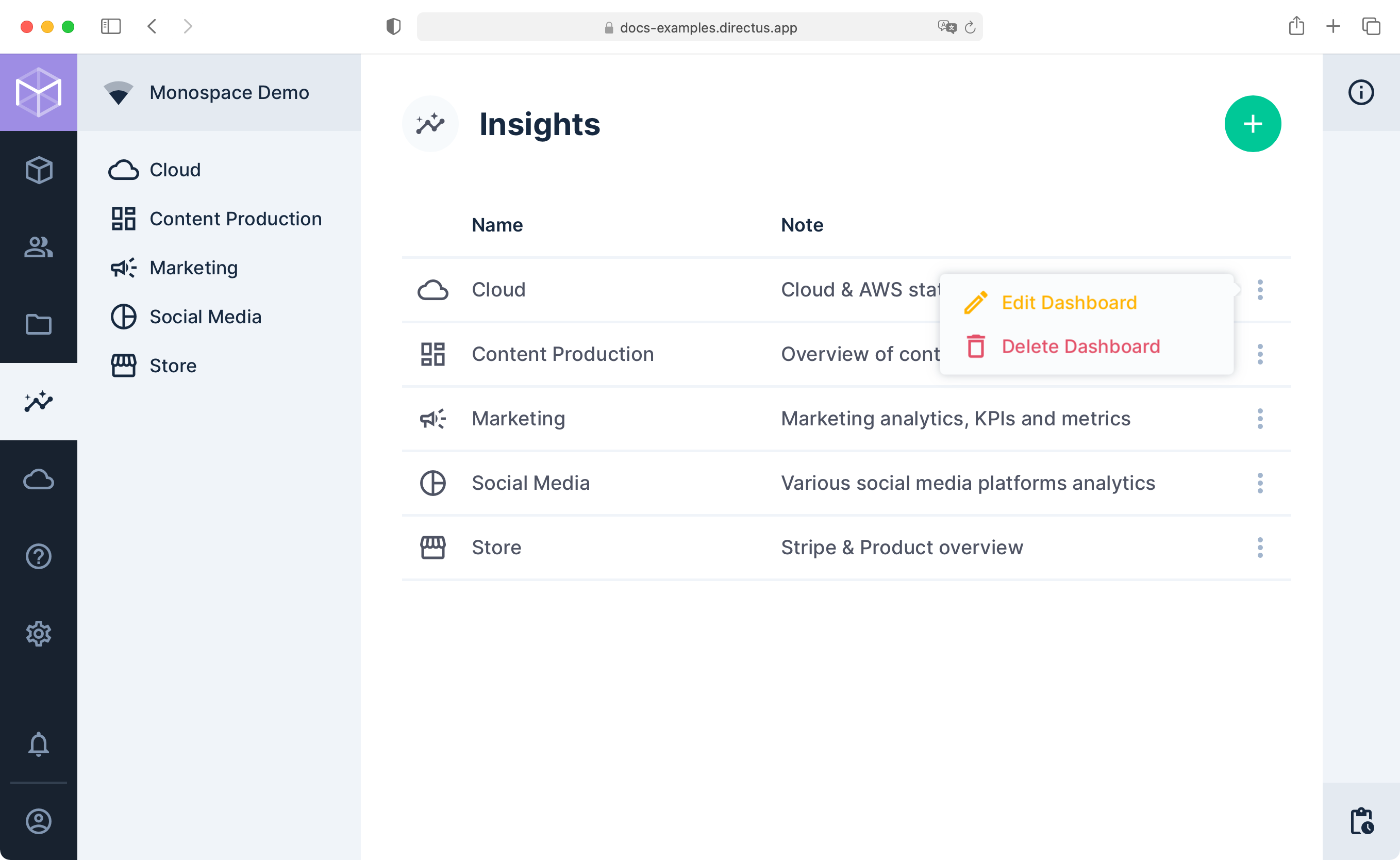Select Edit Dashboard from the context menu
The height and width of the screenshot is (860, 1400).
pos(1070,302)
